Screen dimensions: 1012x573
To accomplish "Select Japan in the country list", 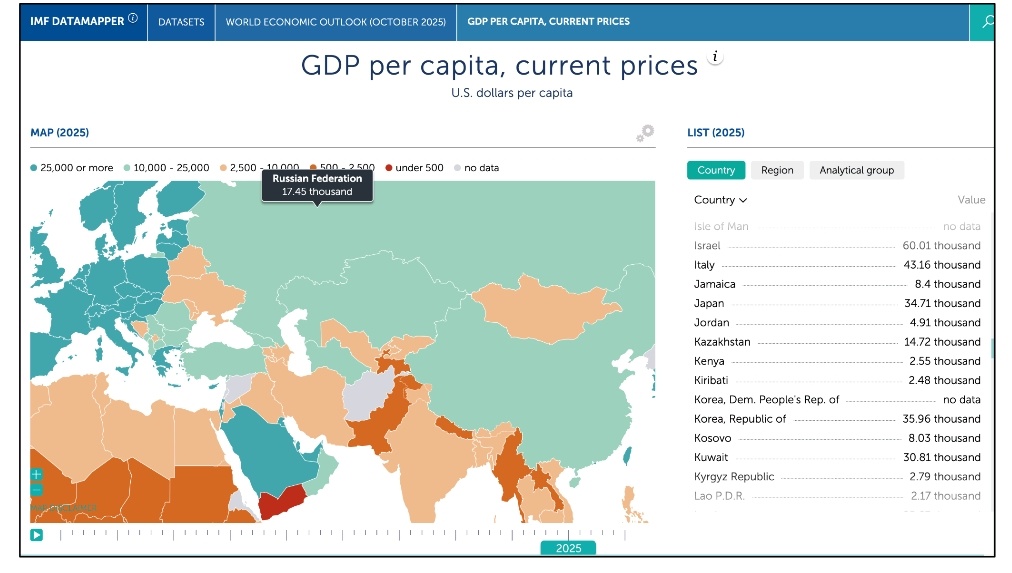I will click(x=709, y=303).
